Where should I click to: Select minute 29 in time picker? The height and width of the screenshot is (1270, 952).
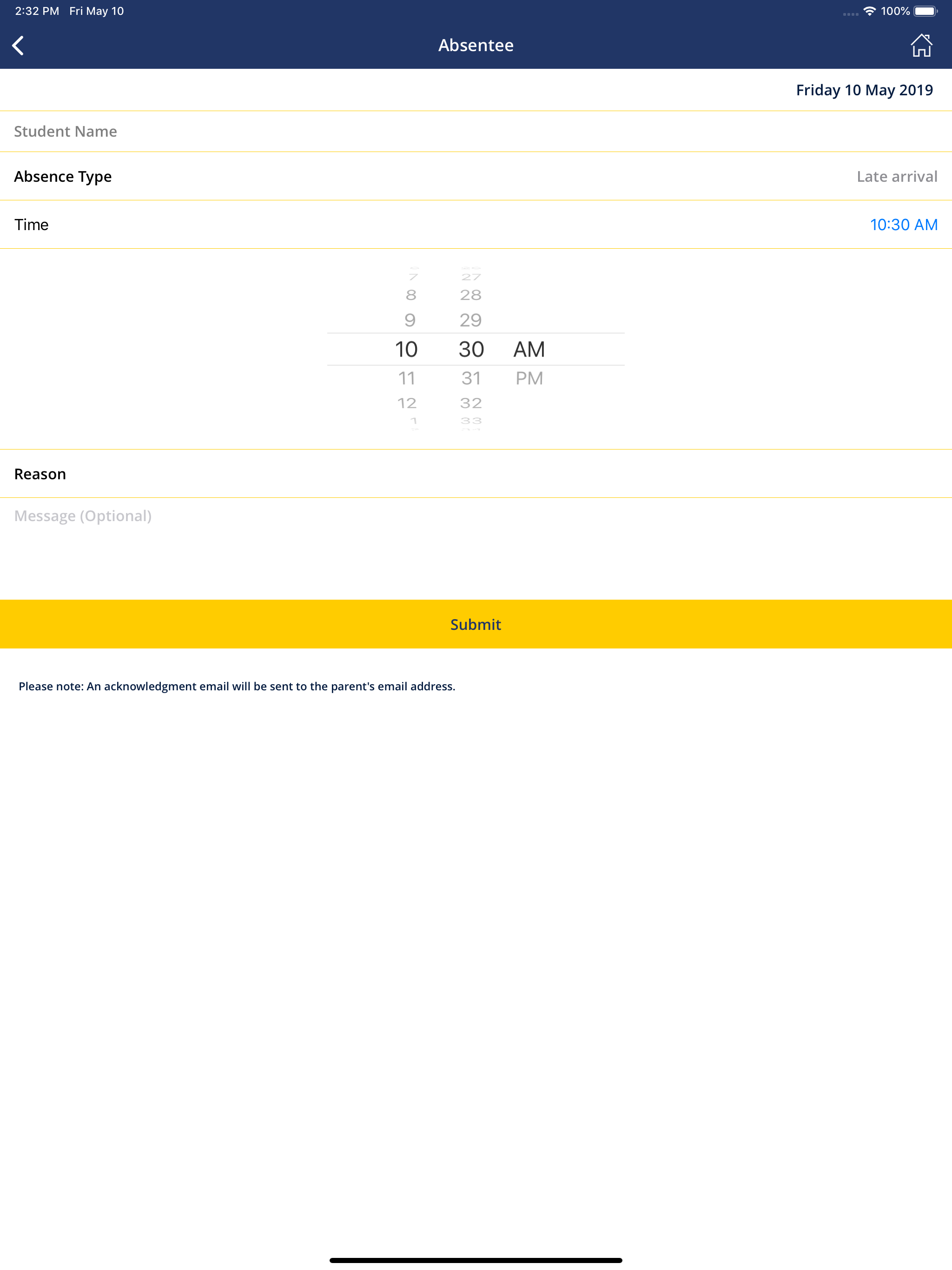tap(470, 320)
